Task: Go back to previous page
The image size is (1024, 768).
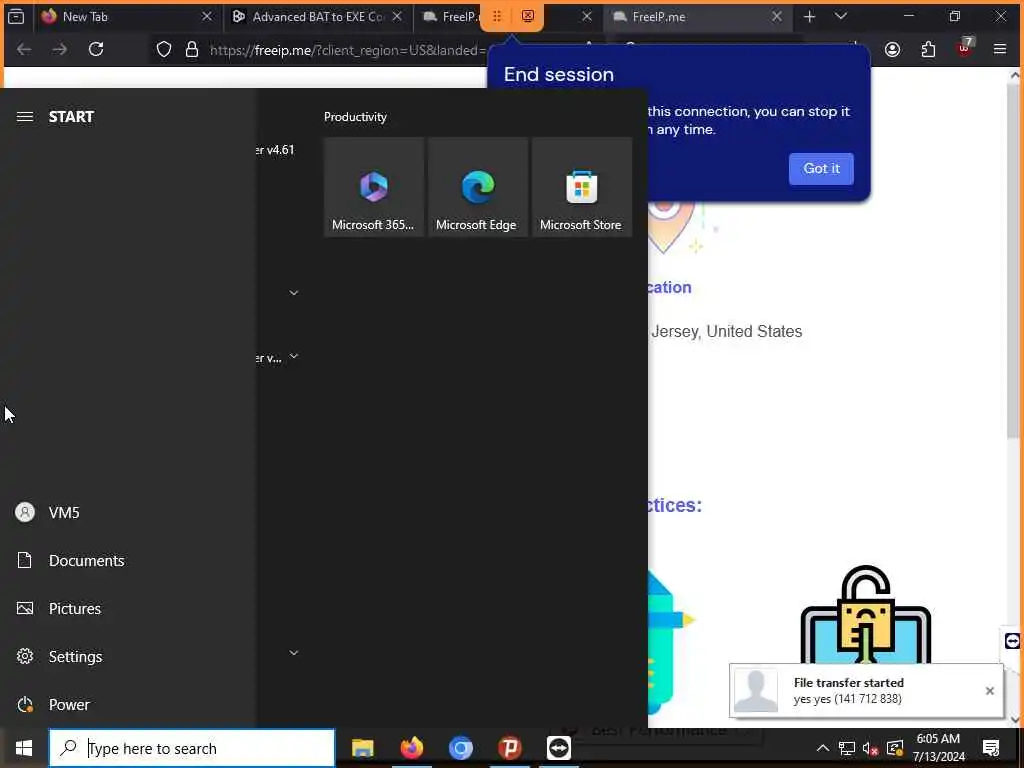Action: [24, 49]
